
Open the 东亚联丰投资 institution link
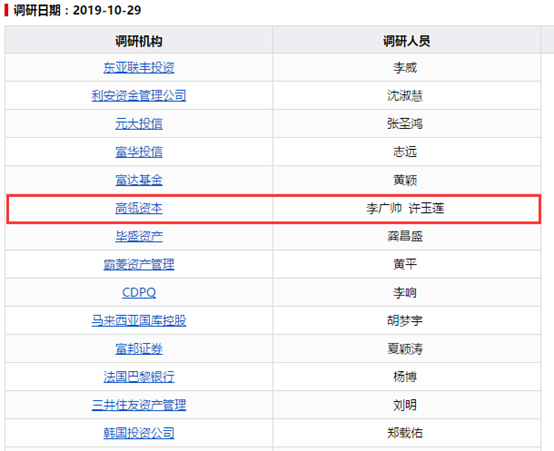pyautogui.click(x=138, y=68)
